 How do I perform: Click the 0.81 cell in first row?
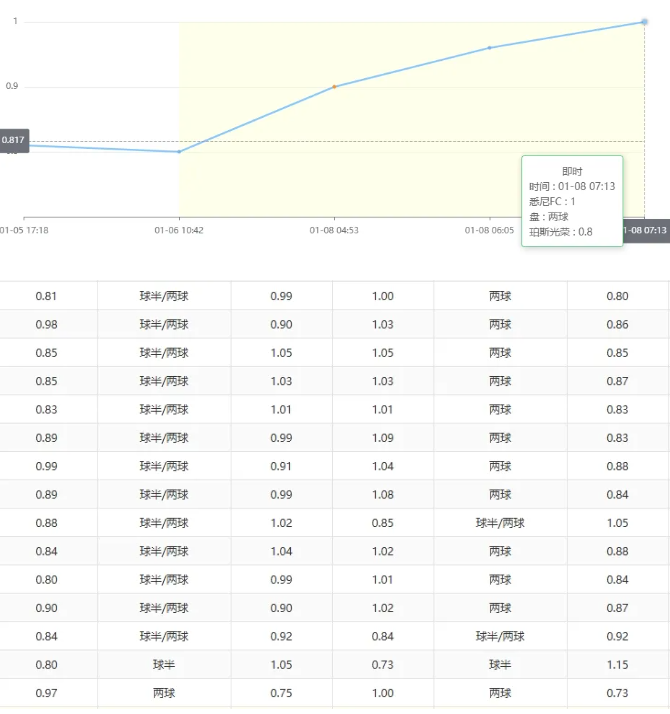46,296
